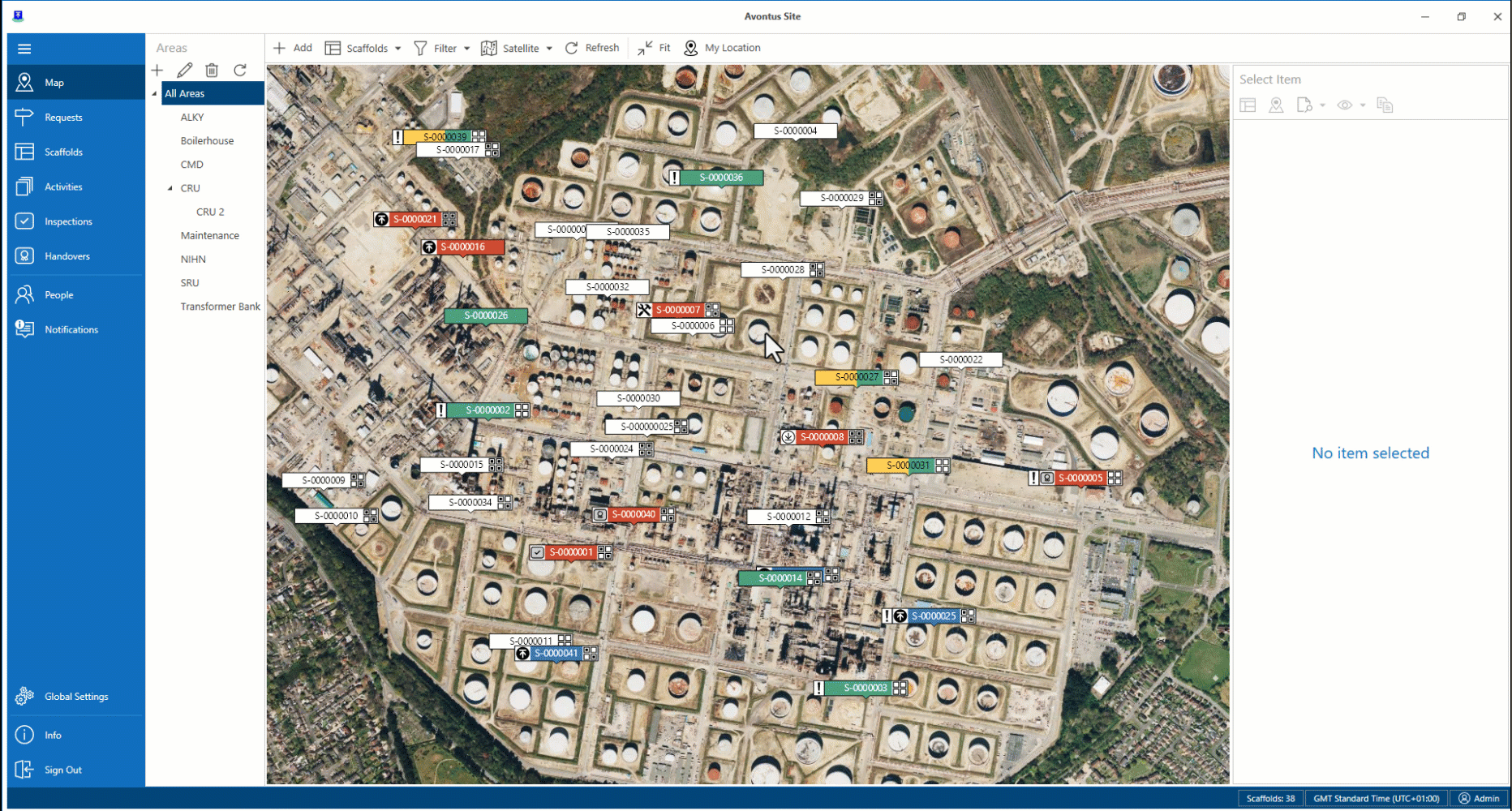Click the delete area trash icon
Screen dimensions: 1512x811
pos(212,71)
